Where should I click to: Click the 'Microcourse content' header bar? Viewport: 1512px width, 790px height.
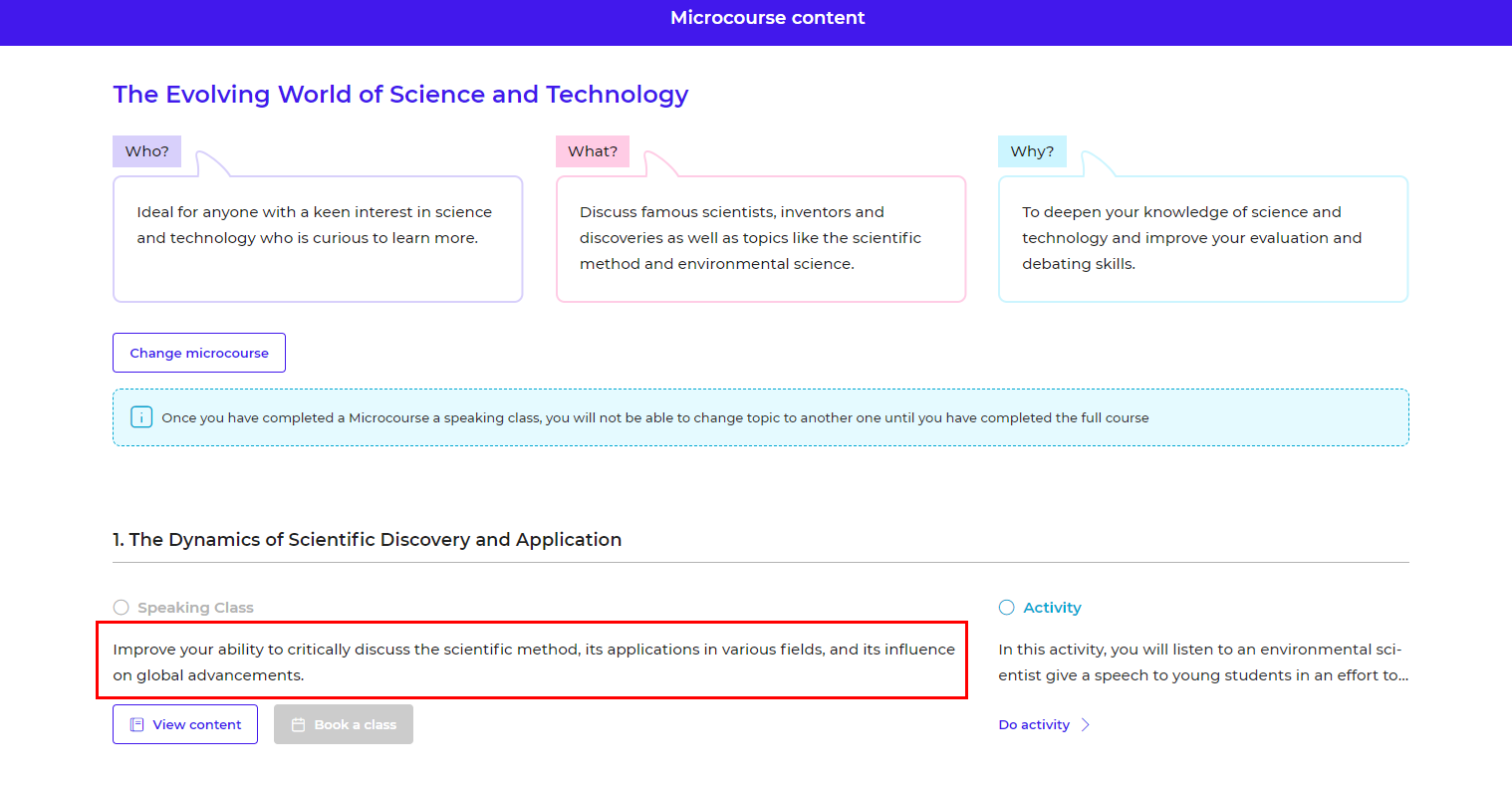(x=756, y=17)
